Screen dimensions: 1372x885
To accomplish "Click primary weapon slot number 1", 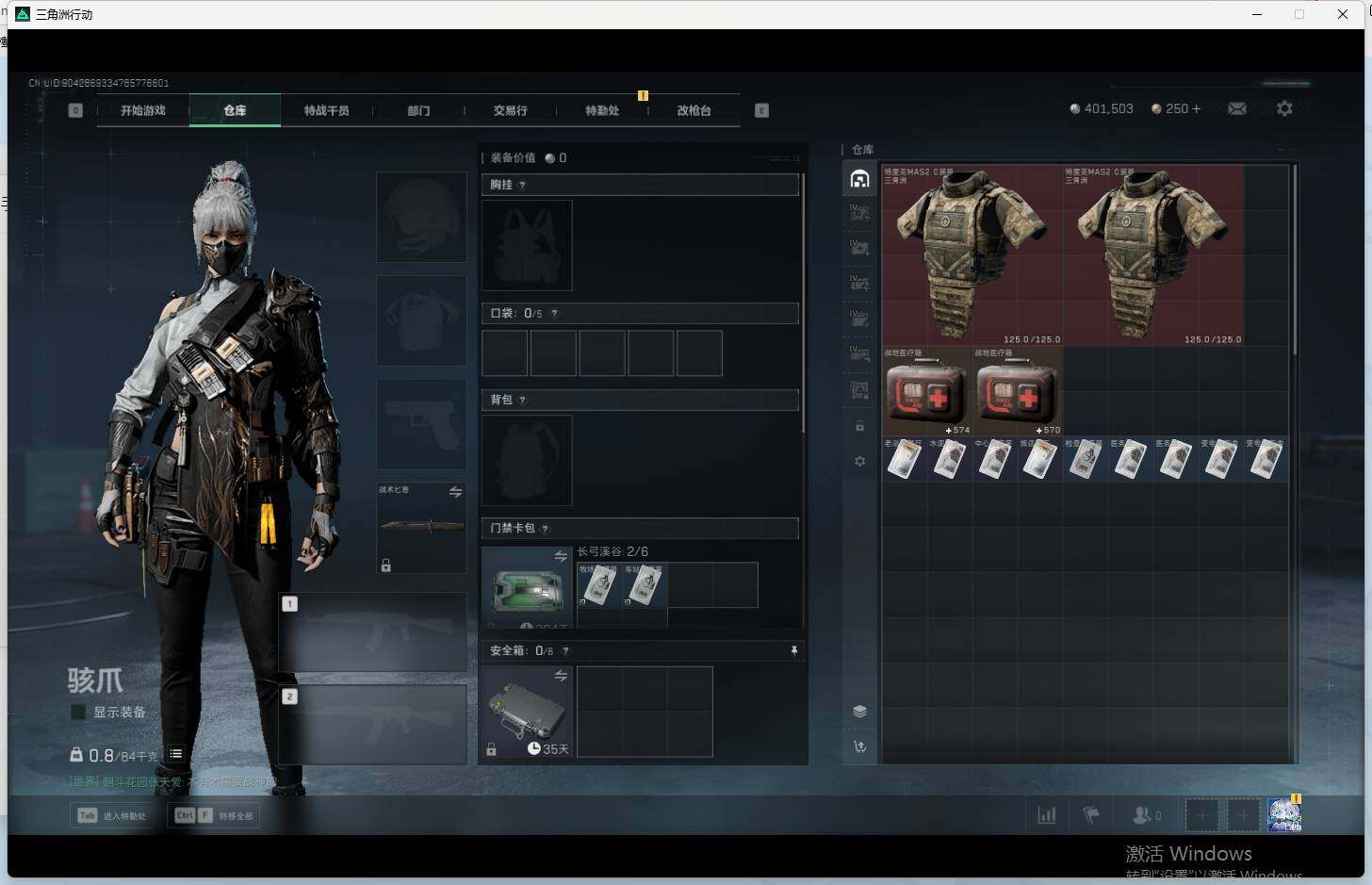I will 373,631.
